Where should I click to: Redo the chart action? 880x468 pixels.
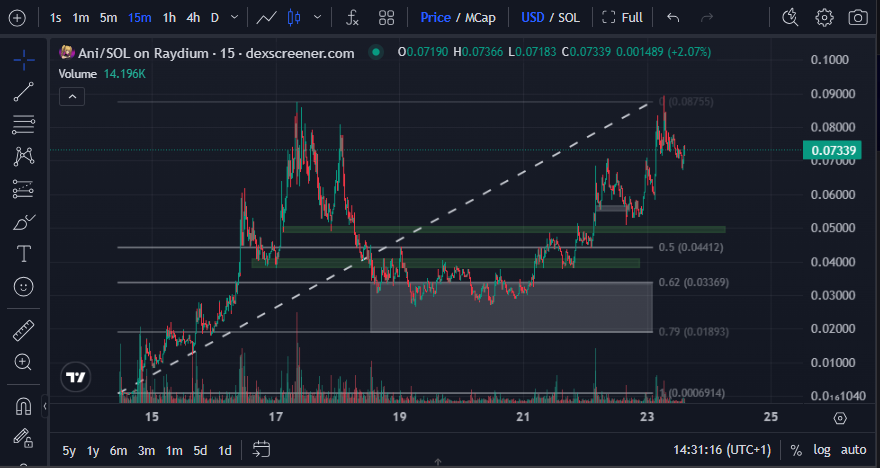point(707,18)
